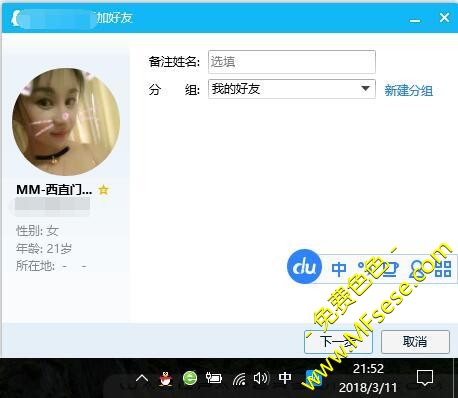Toggle Chinese mode on Baidu IME bar
Image resolution: width=458 pixels, height=398 pixels.
coord(339,269)
